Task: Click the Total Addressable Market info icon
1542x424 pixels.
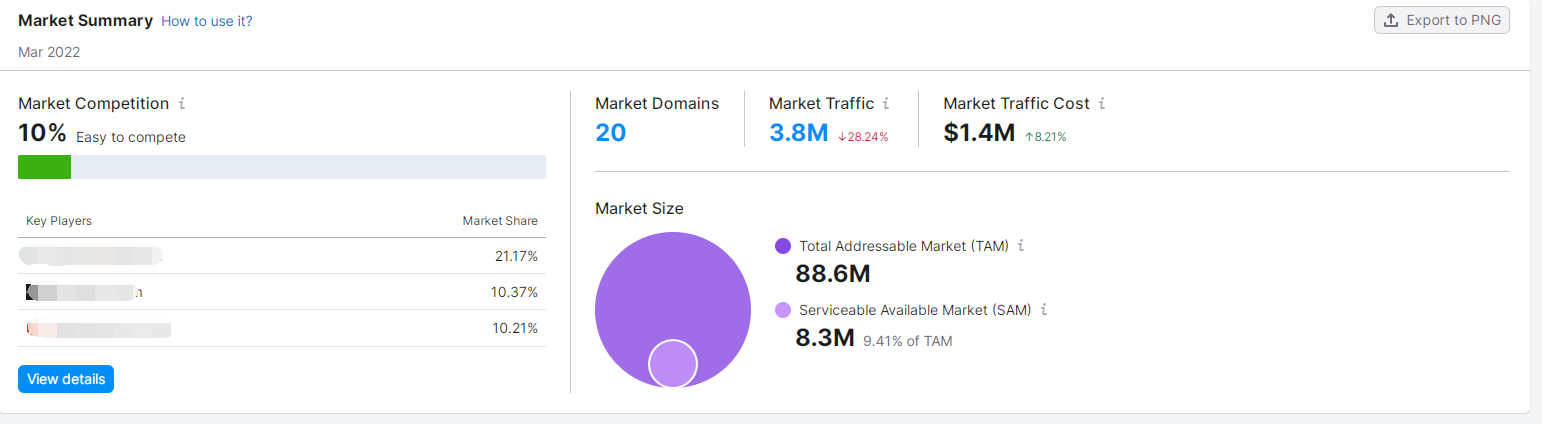Action: coord(1021,245)
